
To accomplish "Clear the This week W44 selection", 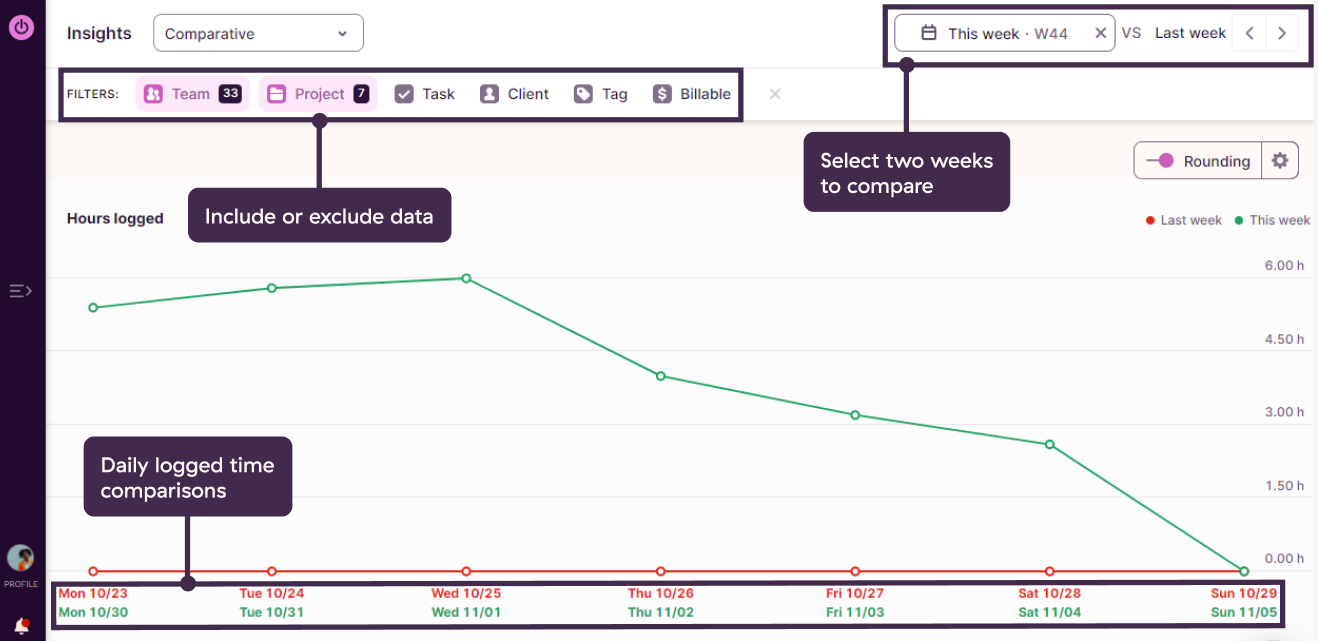I will click(1100, 33).
